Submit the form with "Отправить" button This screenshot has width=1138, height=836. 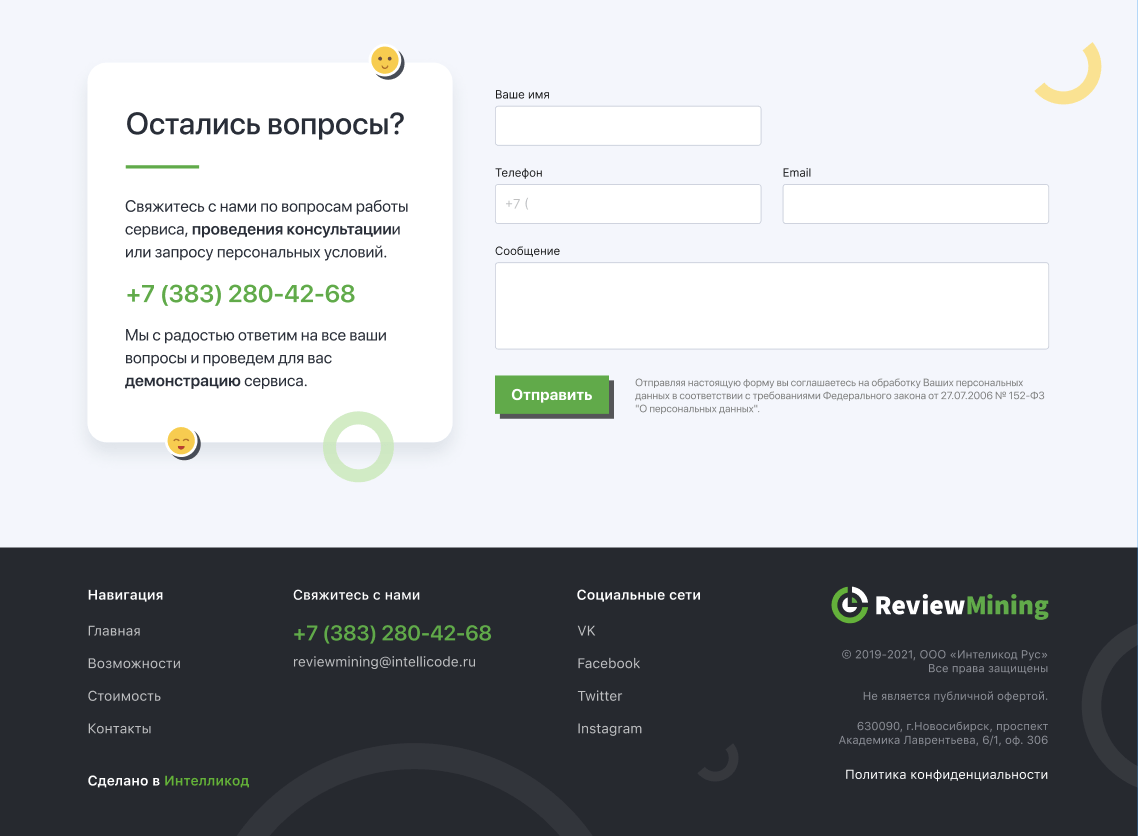click(552, 395)
